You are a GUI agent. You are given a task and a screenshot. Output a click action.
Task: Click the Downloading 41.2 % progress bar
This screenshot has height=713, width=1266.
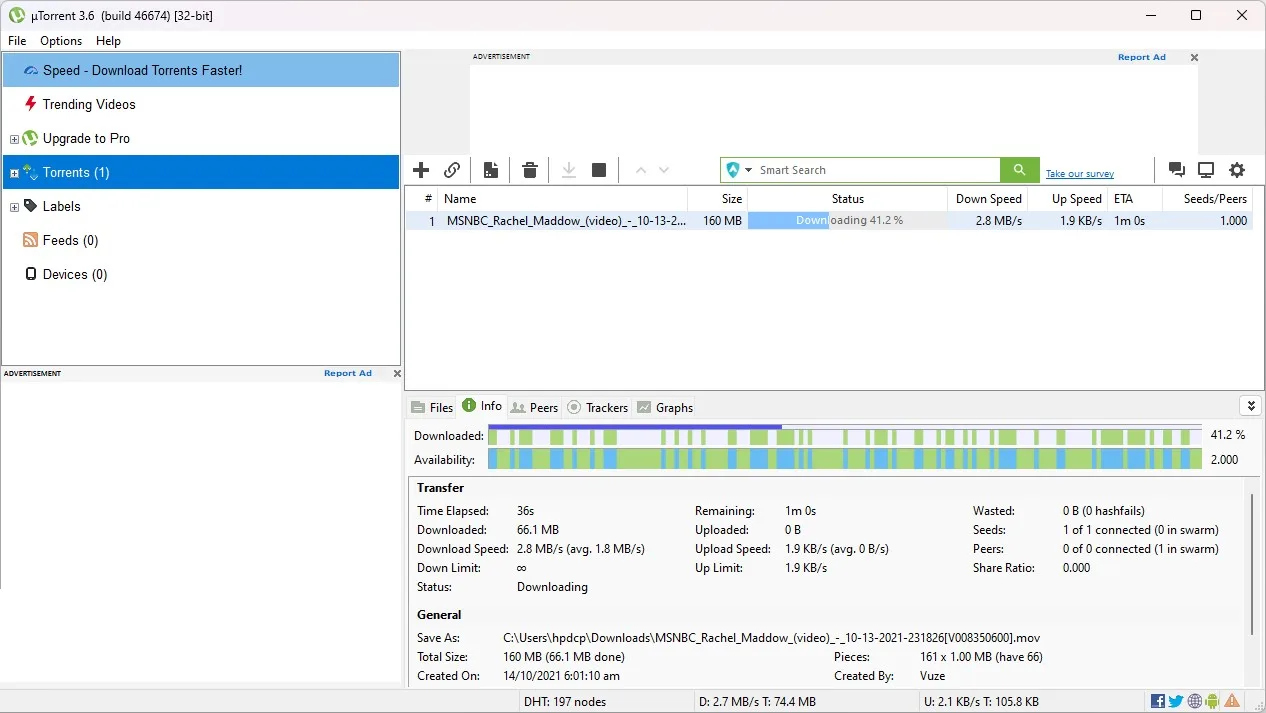point(847,221)
